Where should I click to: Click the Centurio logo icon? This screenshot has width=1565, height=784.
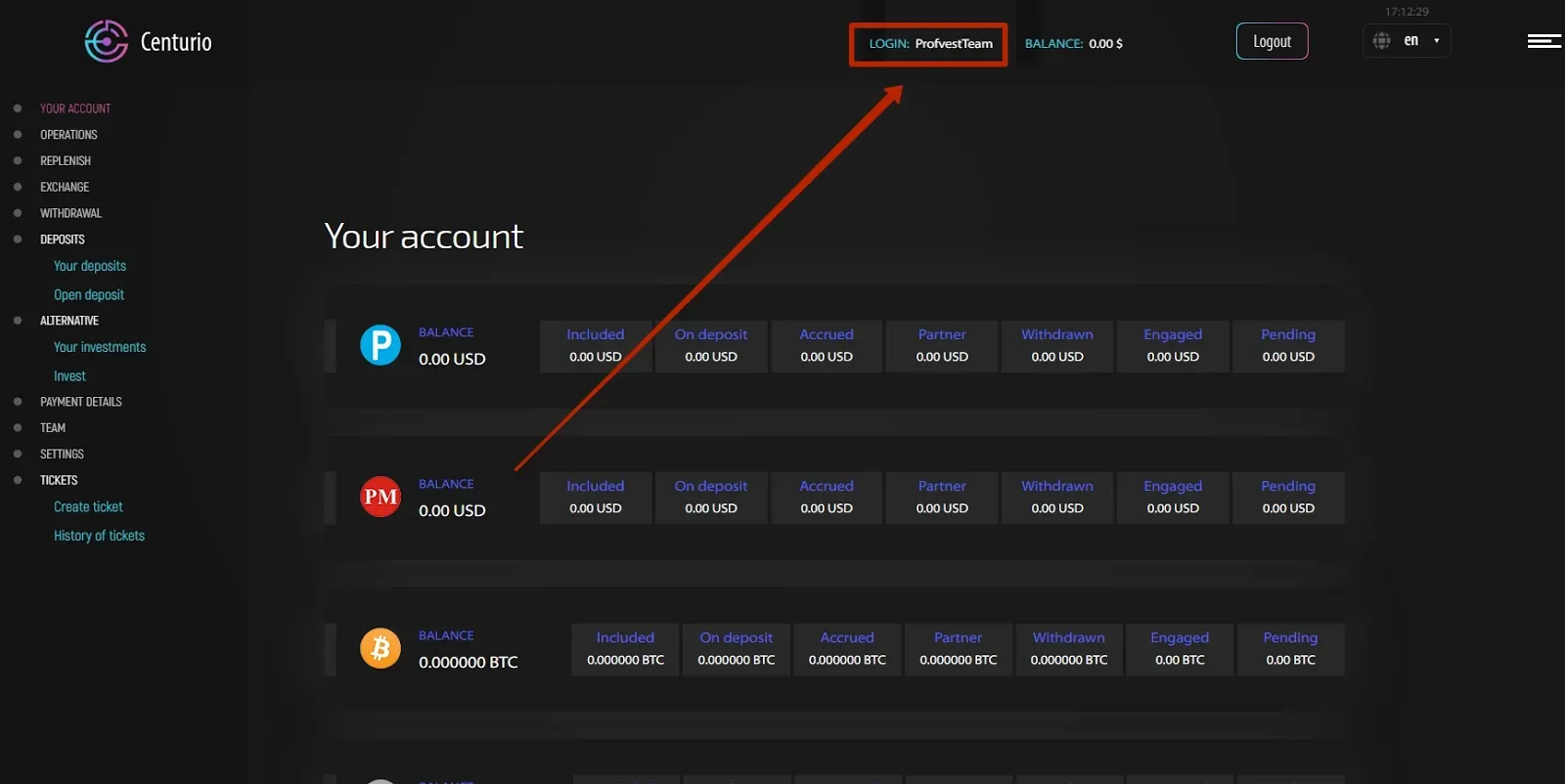pos(106,41)
